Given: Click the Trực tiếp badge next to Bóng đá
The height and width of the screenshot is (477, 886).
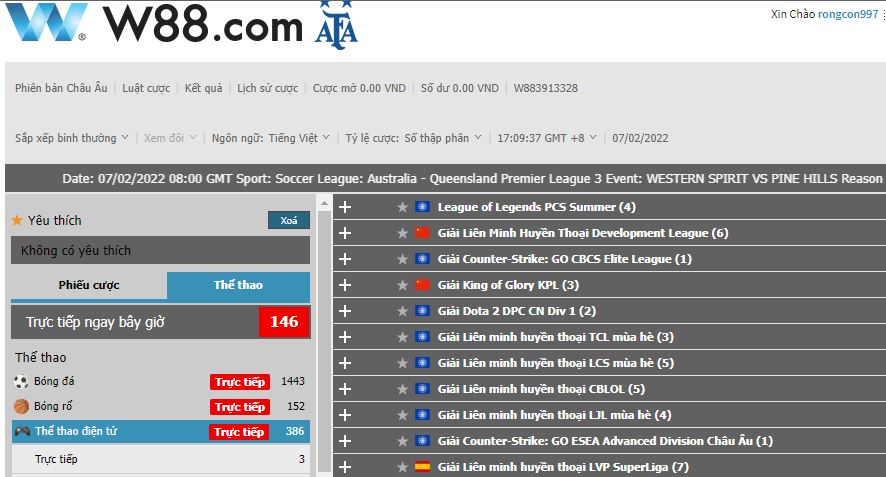Looking at the screenshot, I should tap(240, 382).
